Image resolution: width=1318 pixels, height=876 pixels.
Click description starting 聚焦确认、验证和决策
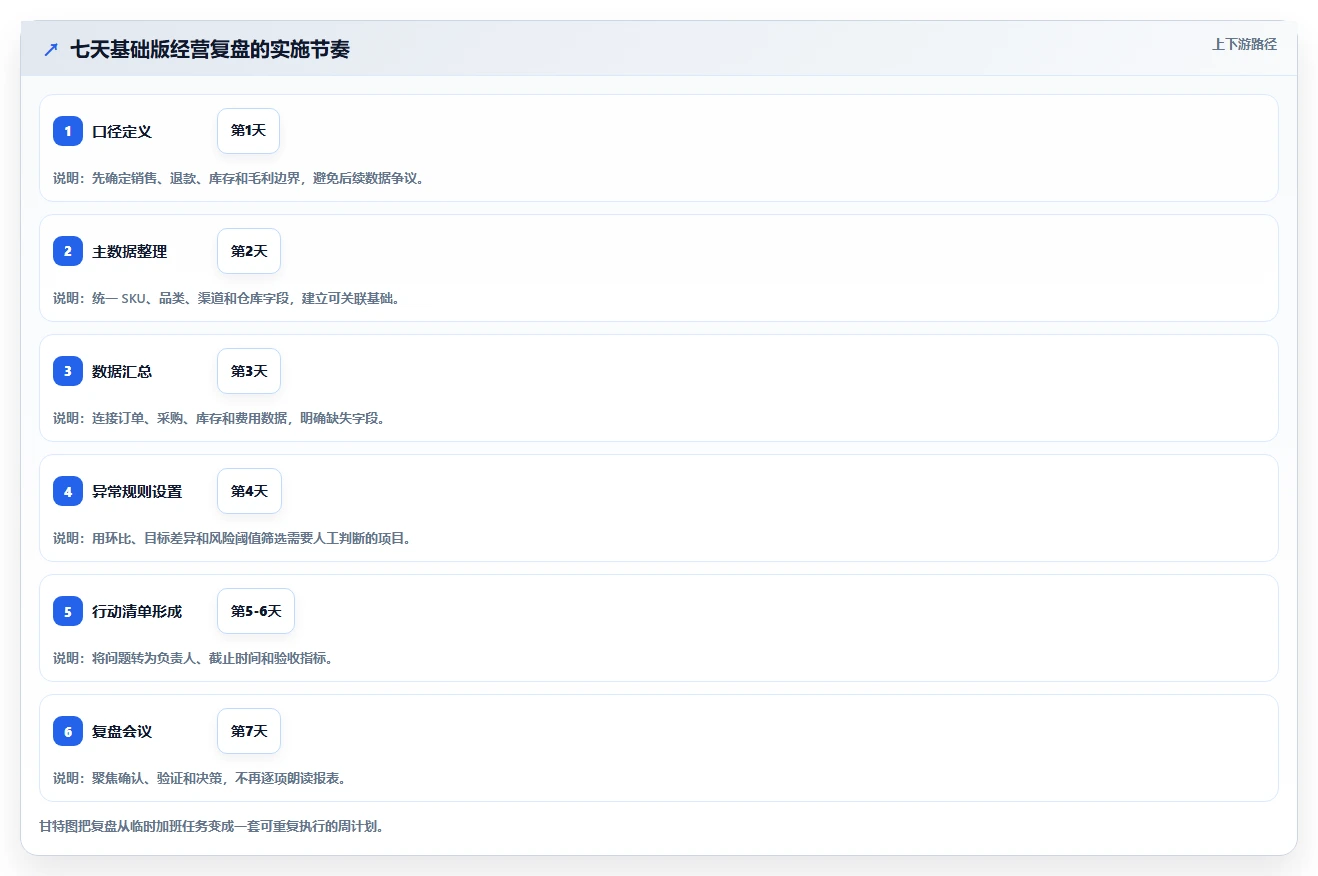[199, 778]
